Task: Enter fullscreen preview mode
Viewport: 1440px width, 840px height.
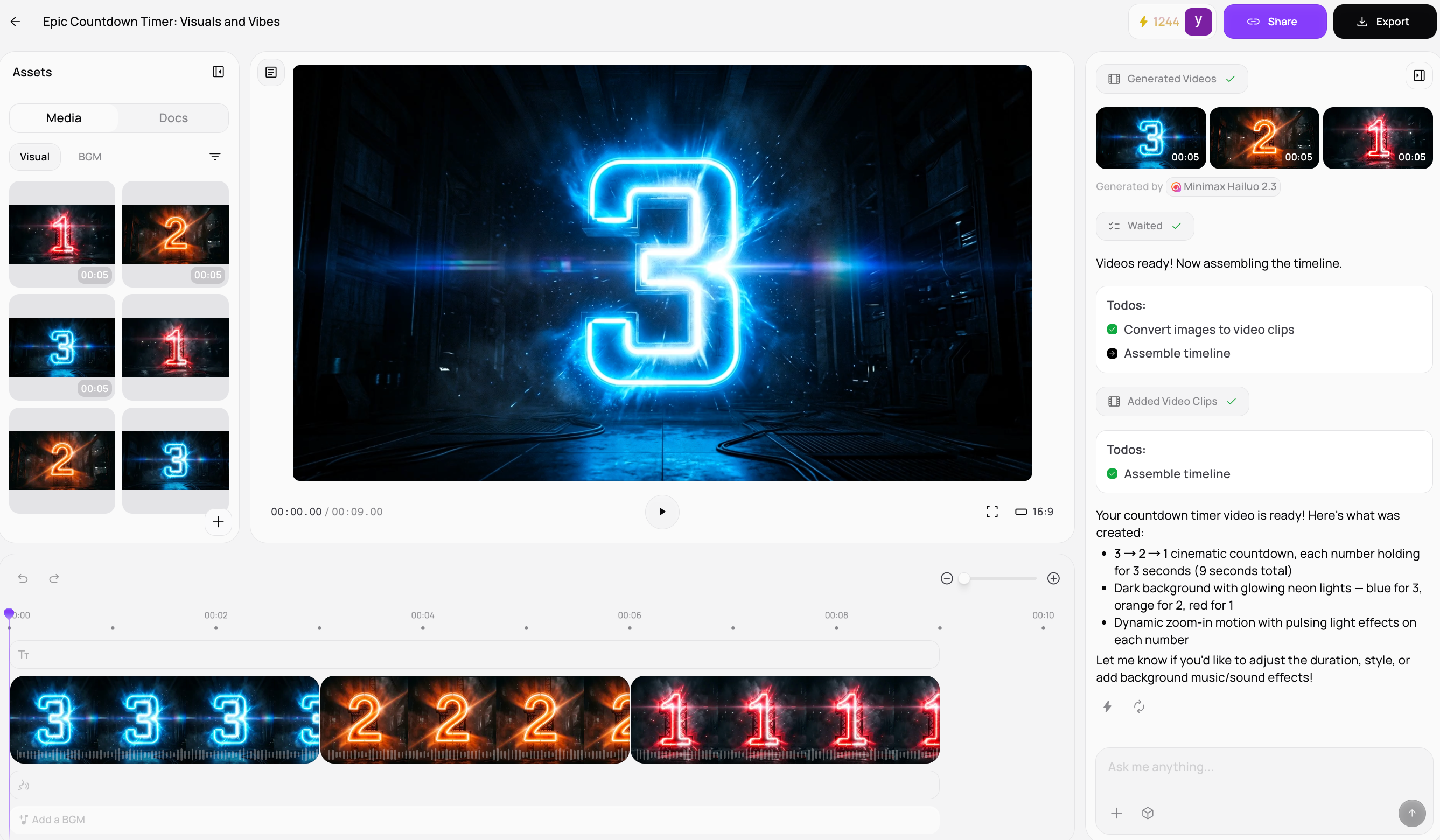Action: (992, 512)
